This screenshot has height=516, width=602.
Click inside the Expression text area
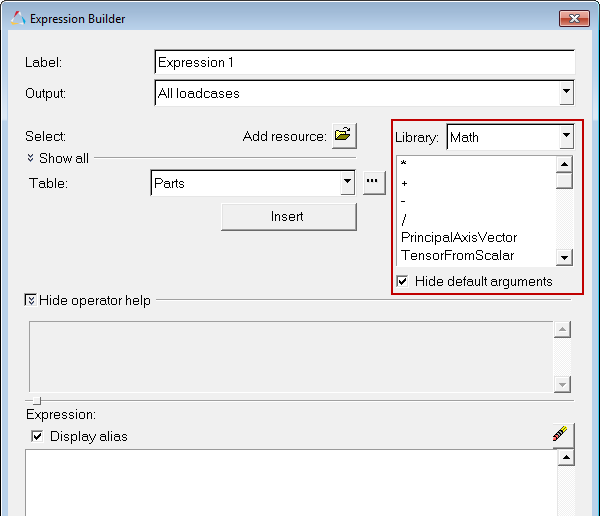coord(291,483)
